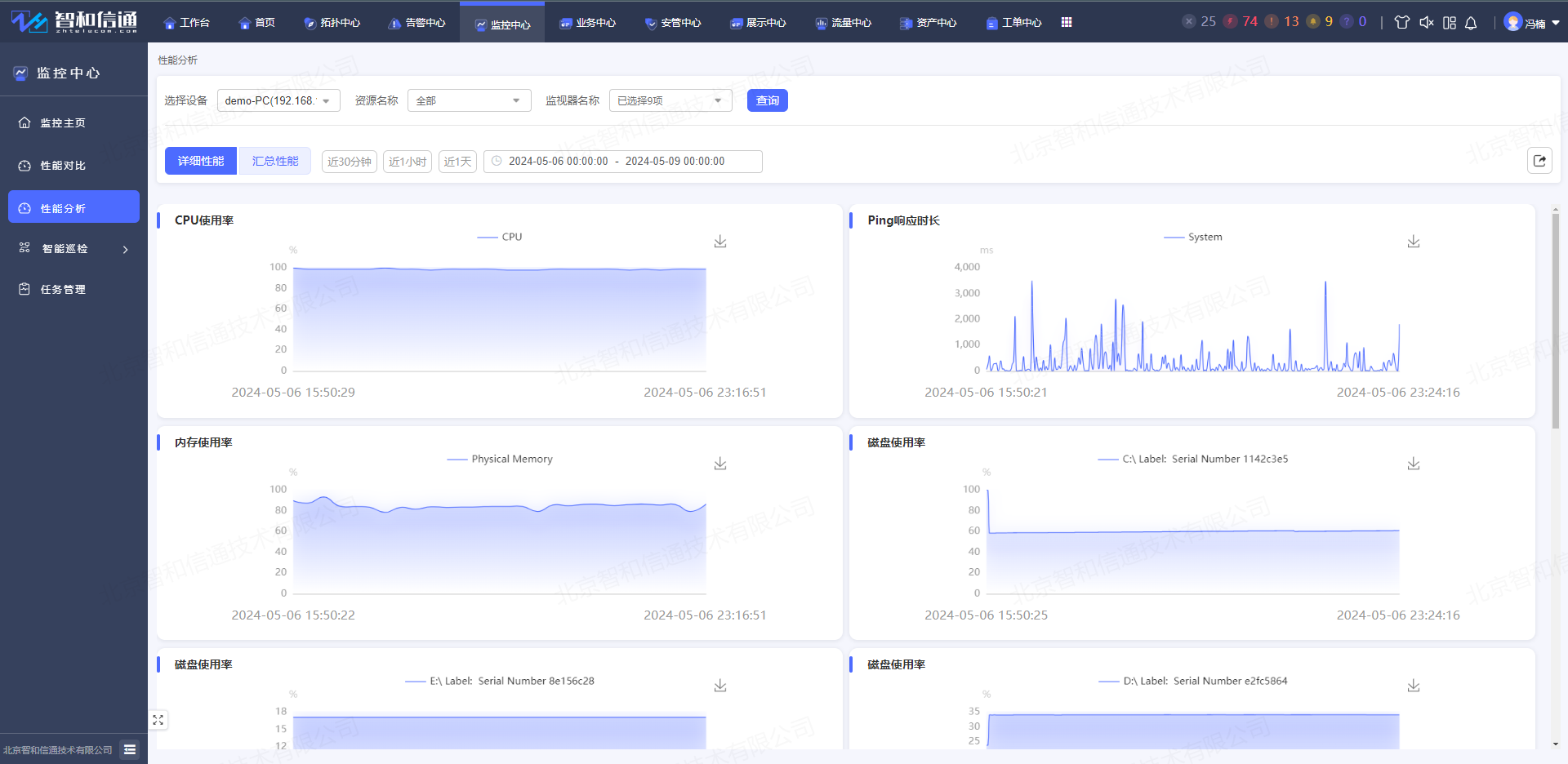1568x764 pixels.
Task: Click the export share icon button
Action: tap(1539, 161)
